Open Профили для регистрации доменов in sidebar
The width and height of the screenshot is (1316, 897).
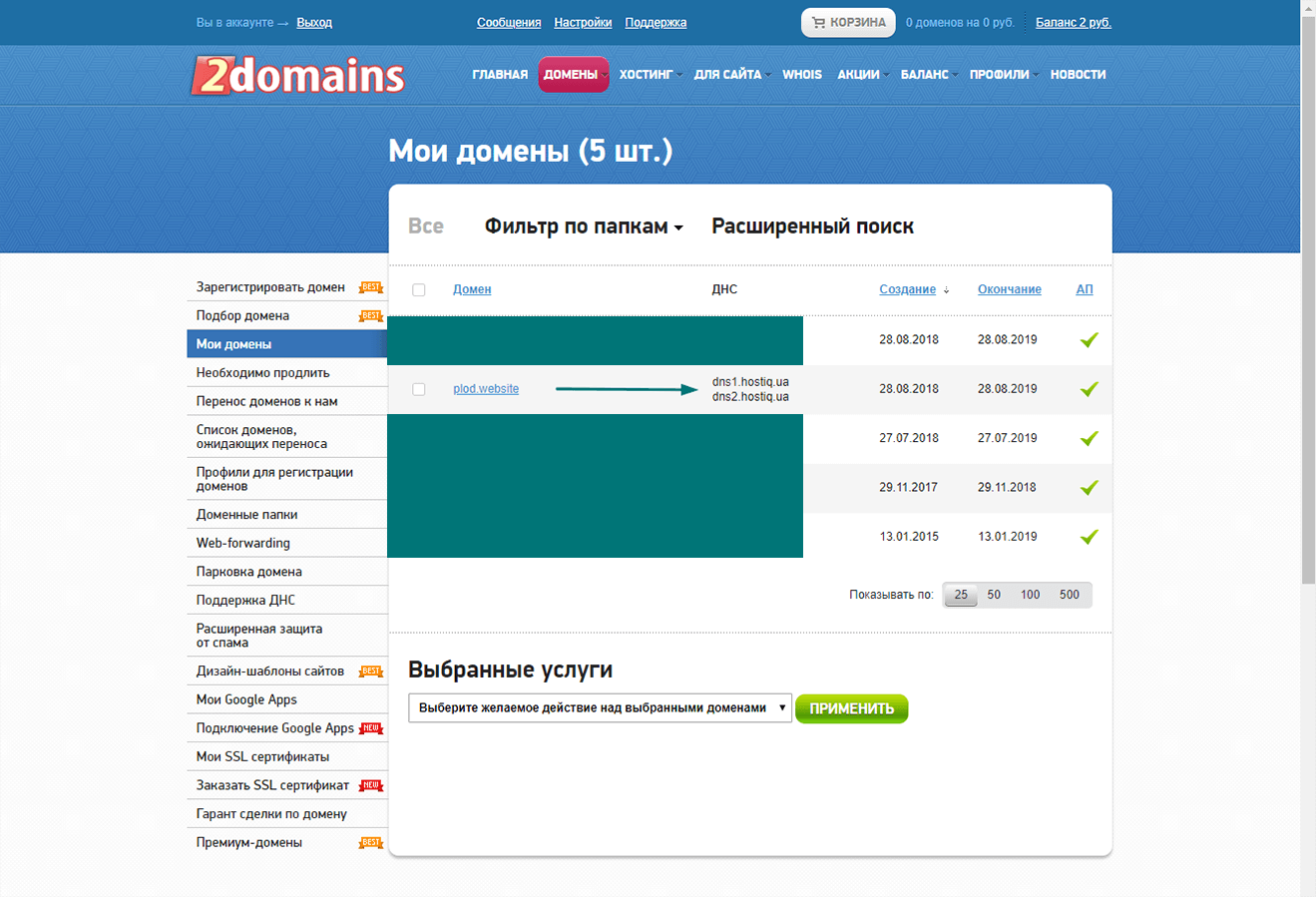pyautogui.click(x=274, y=479)
